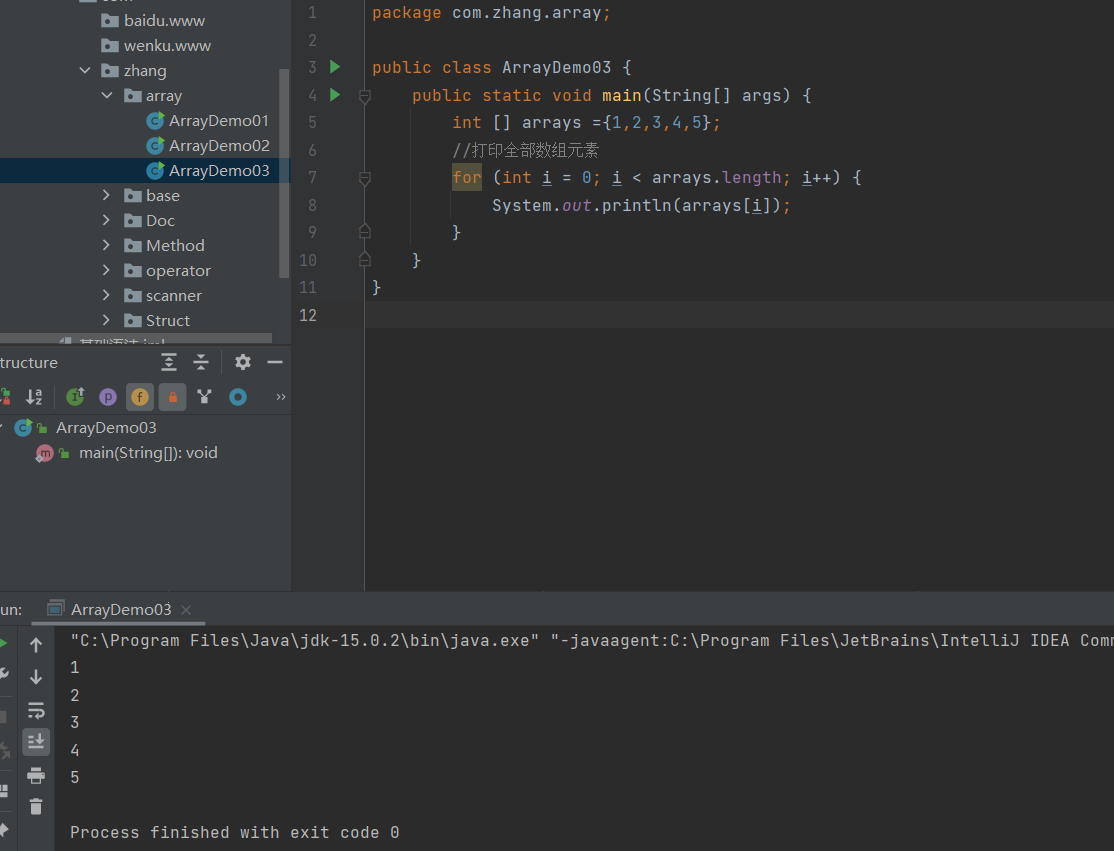Toggle Scroll to End in run console
Viewport: 1114px width, 851px height.
coord(36,742)
